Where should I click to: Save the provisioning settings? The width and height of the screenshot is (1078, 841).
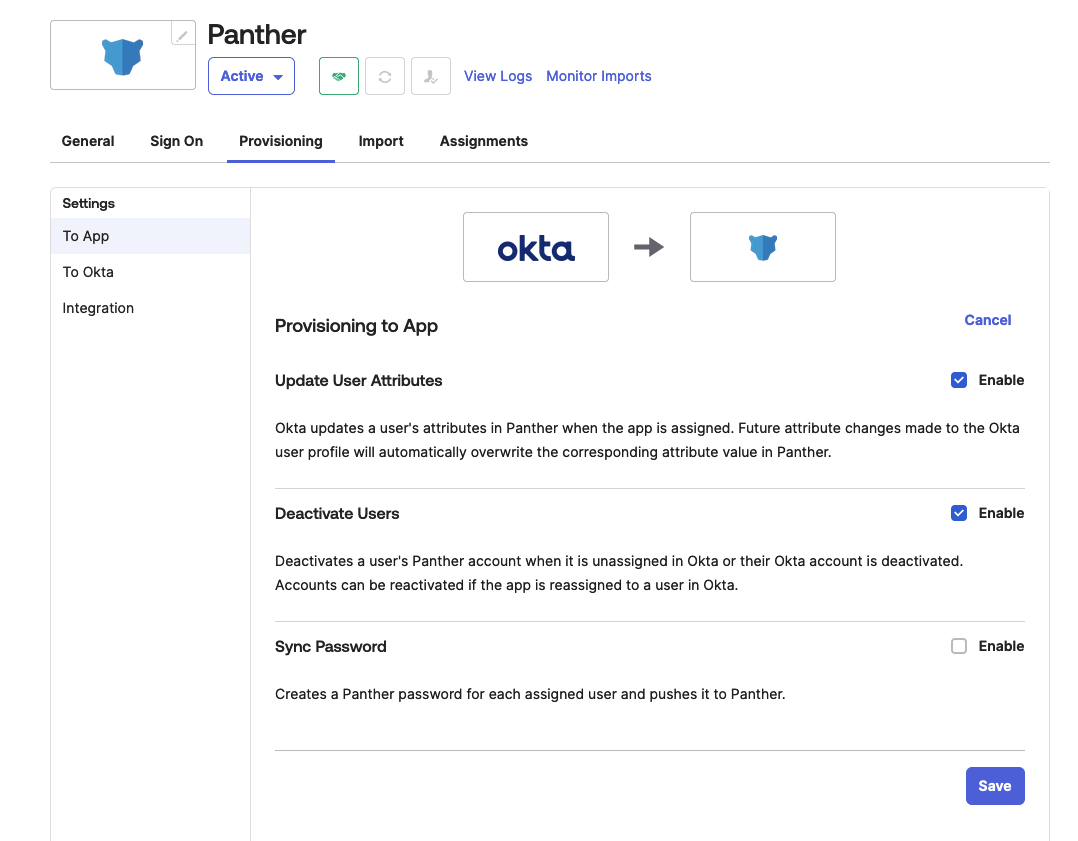click(x=994, y=786)
